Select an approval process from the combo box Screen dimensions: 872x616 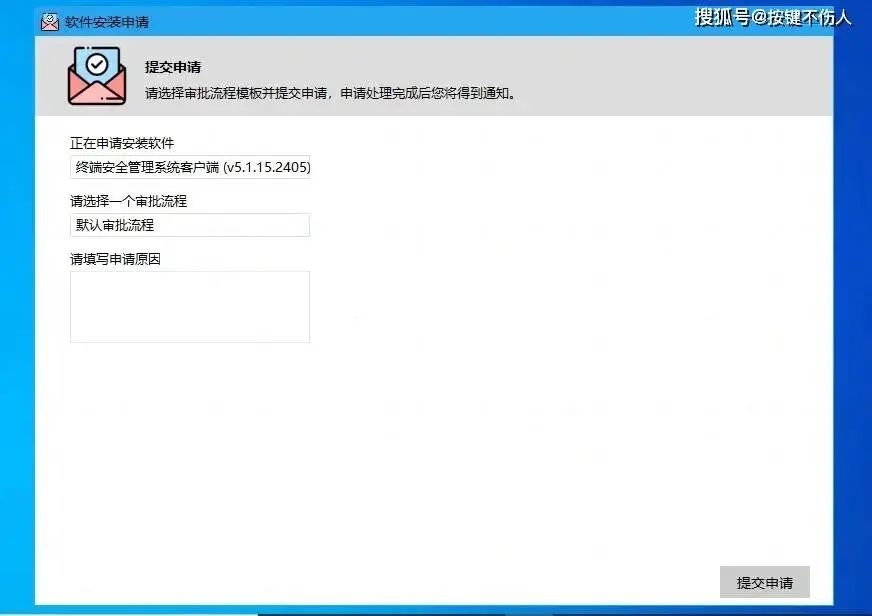click(x=189, y=225)
